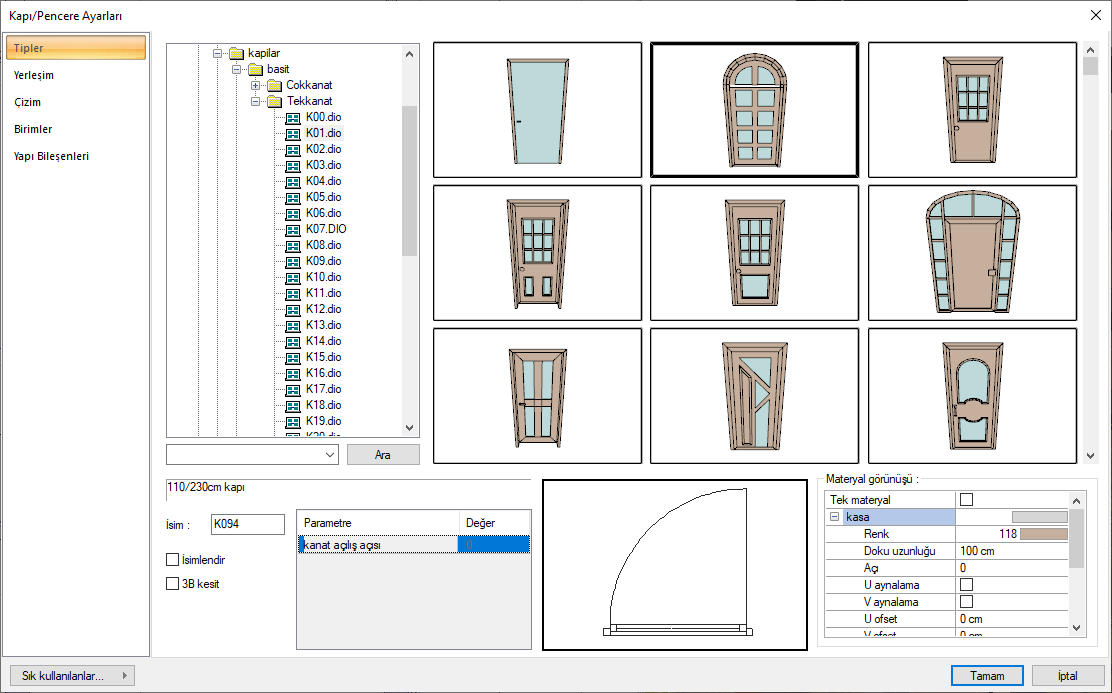Select the arched glass door thumbnail

click(754, 110)
